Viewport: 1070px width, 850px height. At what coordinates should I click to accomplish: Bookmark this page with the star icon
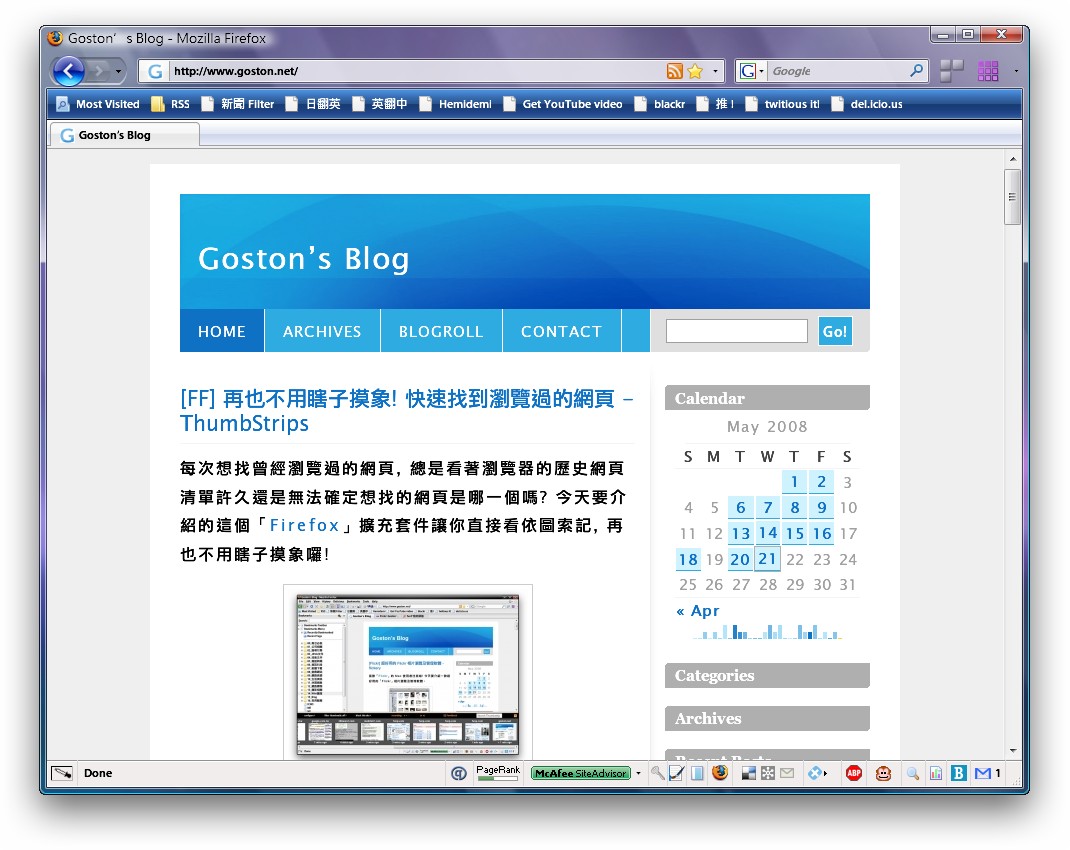[695, 71]
